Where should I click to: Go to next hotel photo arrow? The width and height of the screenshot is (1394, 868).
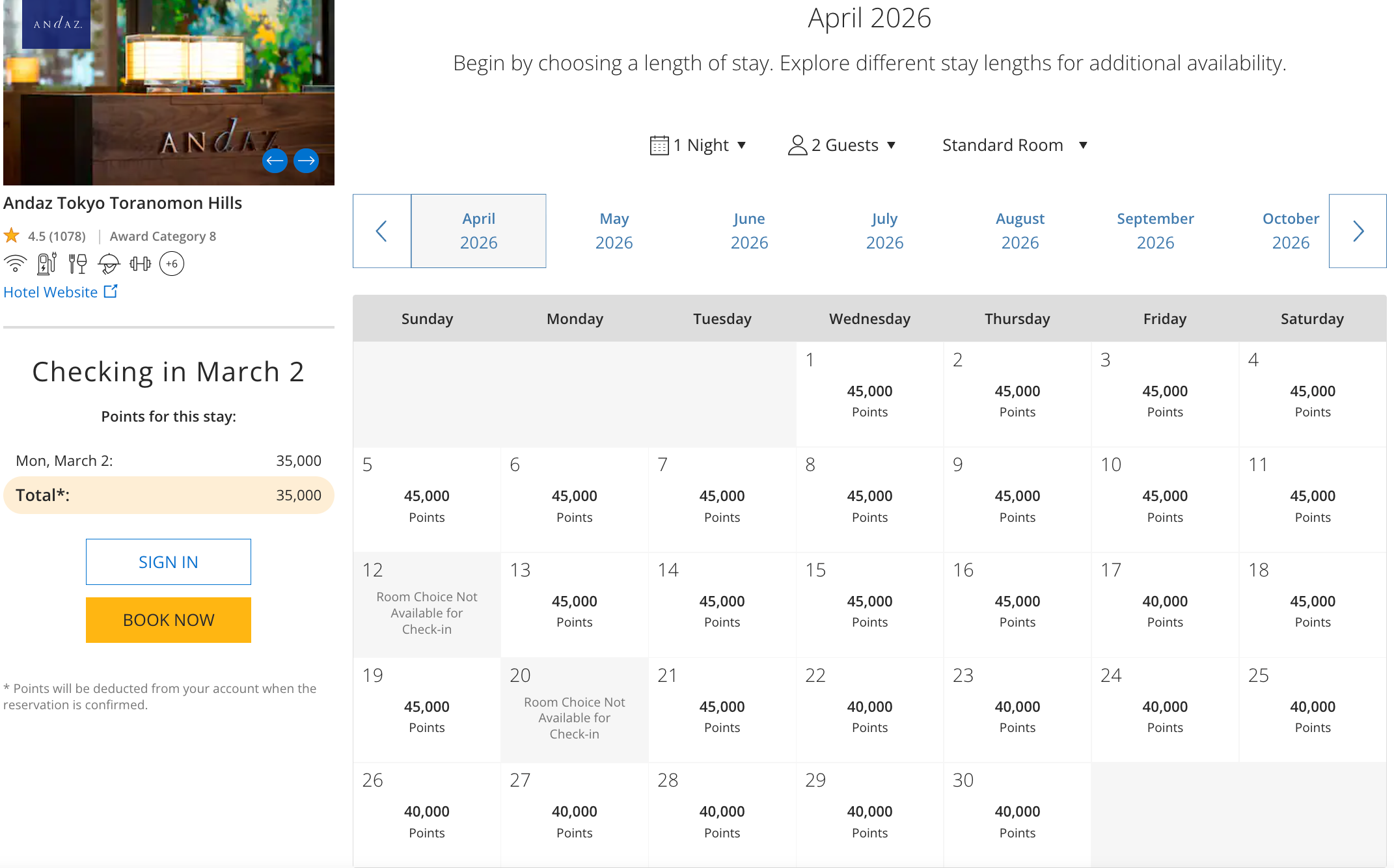(306, 160)
